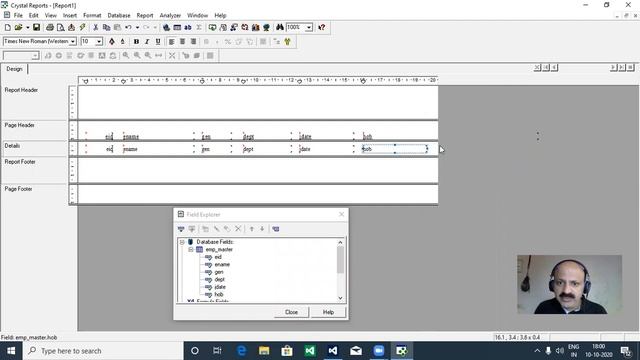Click the binoculars Find icon
Image resolution: width=640 pixels, height=360 pixels.
(x=280, y=27)
